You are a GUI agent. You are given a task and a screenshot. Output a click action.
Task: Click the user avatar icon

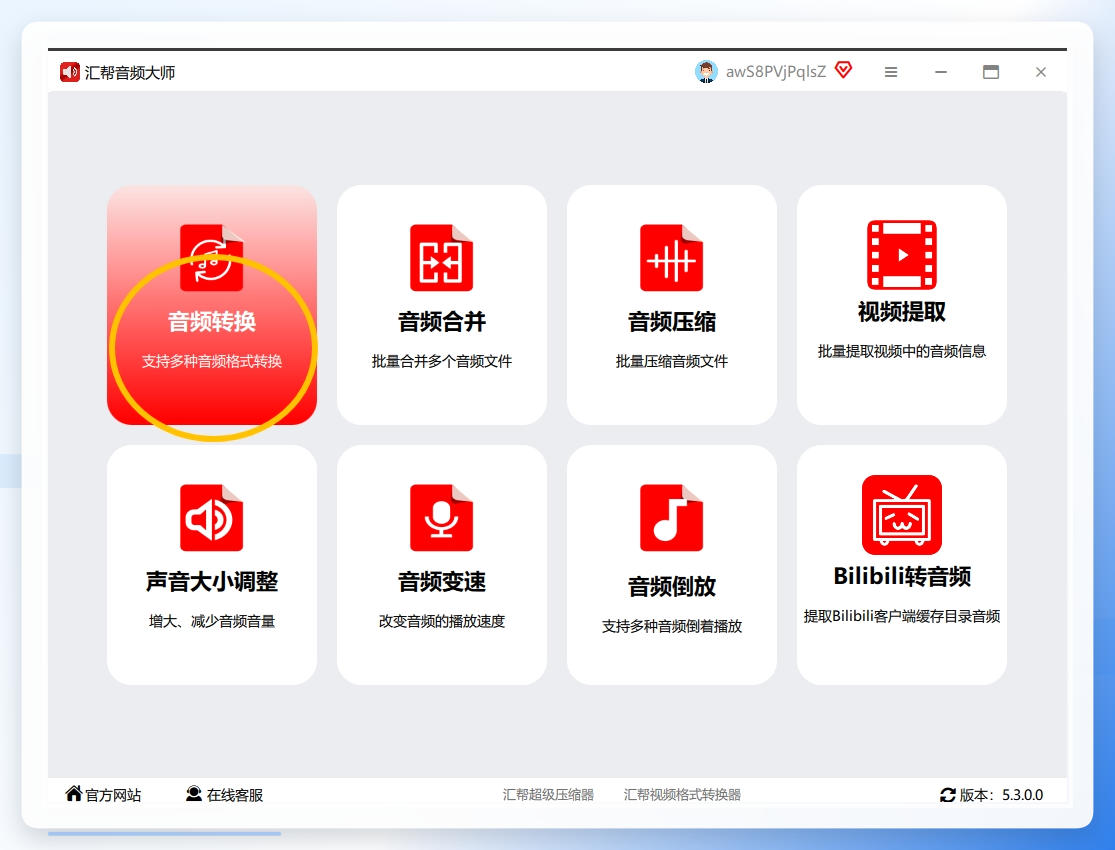tap(706, 72)
